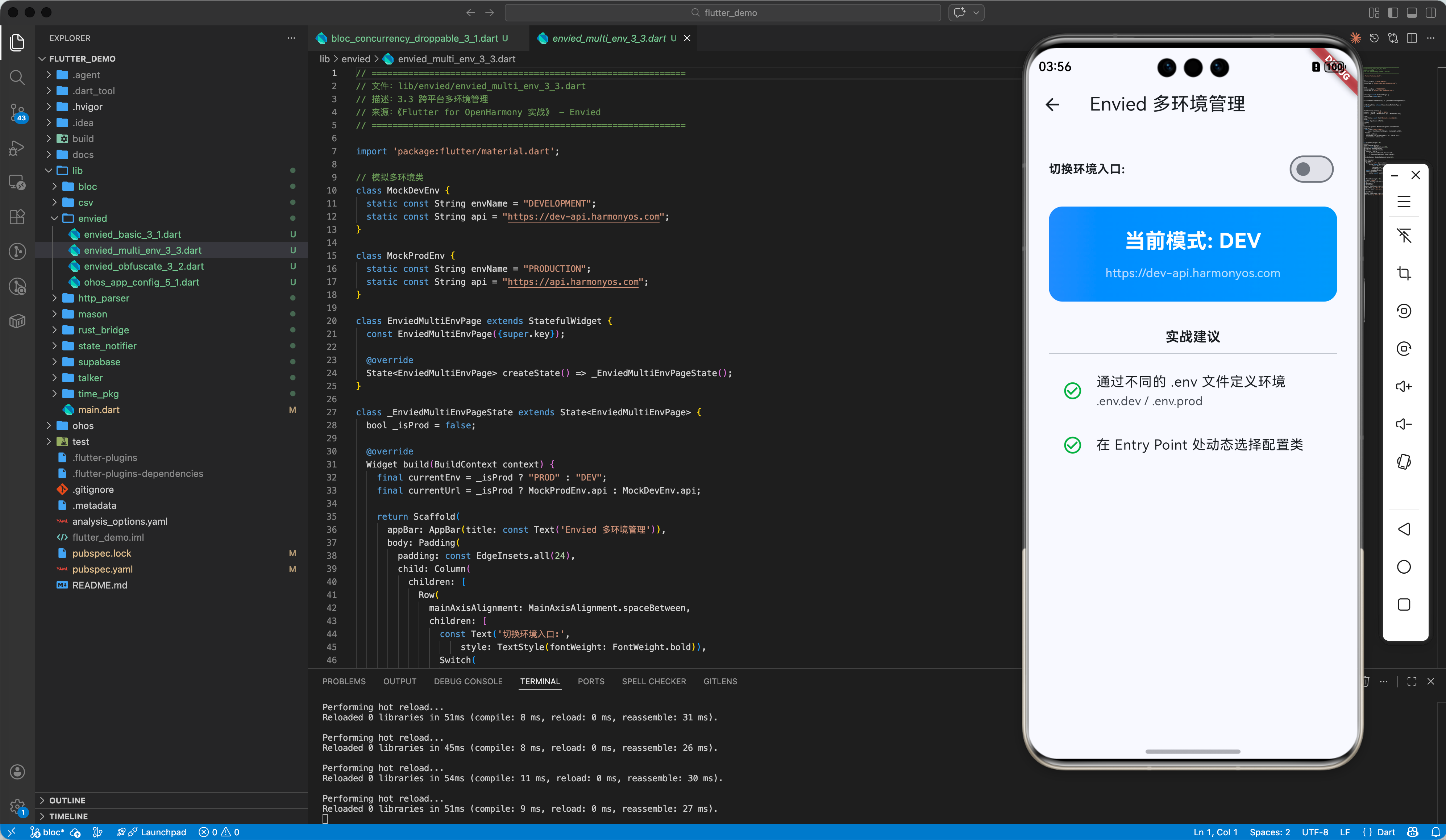1446x840 pixels.
Task: Open the Search view in activity bar
Action: 17,78
